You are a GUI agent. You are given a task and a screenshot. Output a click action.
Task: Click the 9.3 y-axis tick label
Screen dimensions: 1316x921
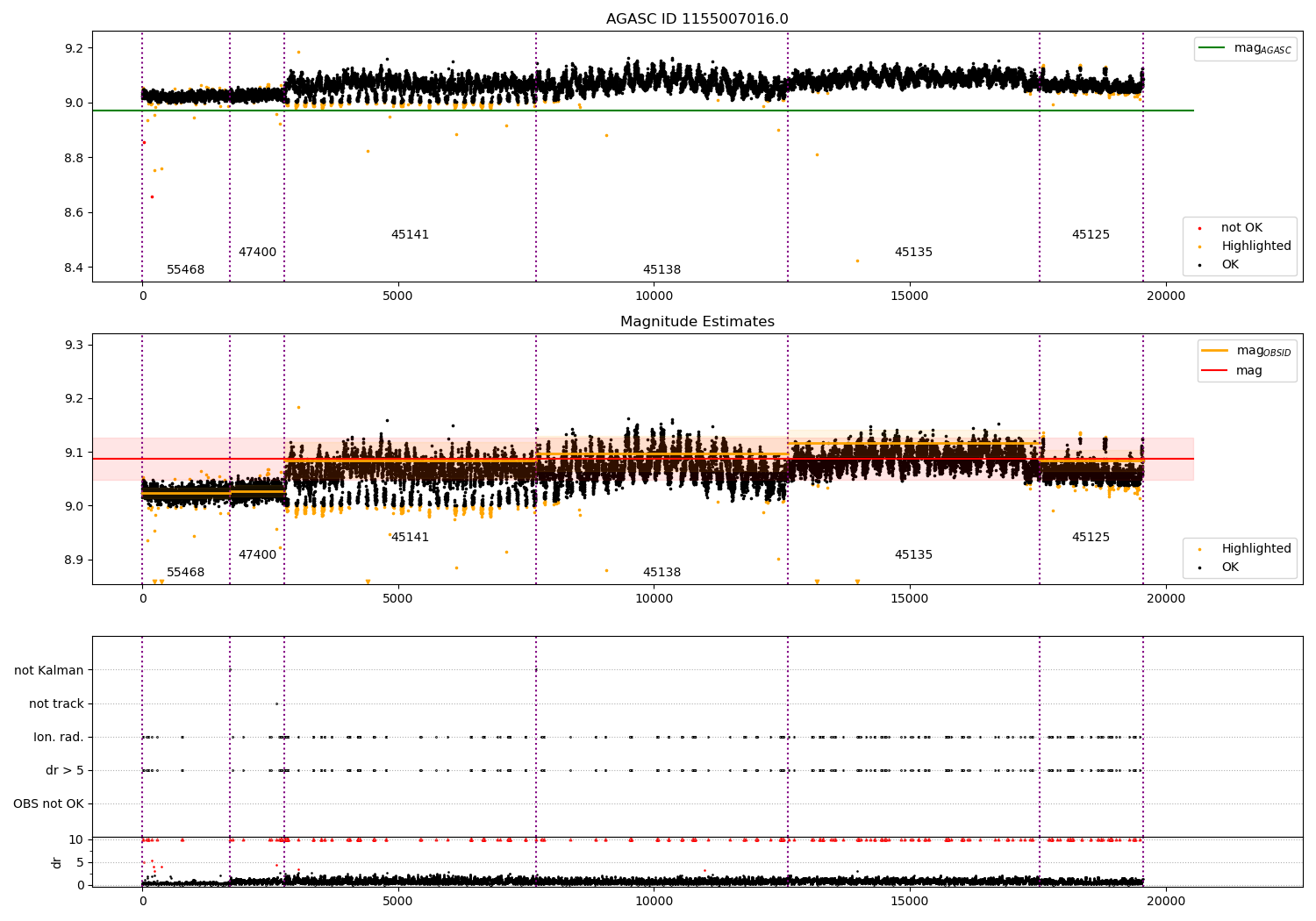(75, 345)
